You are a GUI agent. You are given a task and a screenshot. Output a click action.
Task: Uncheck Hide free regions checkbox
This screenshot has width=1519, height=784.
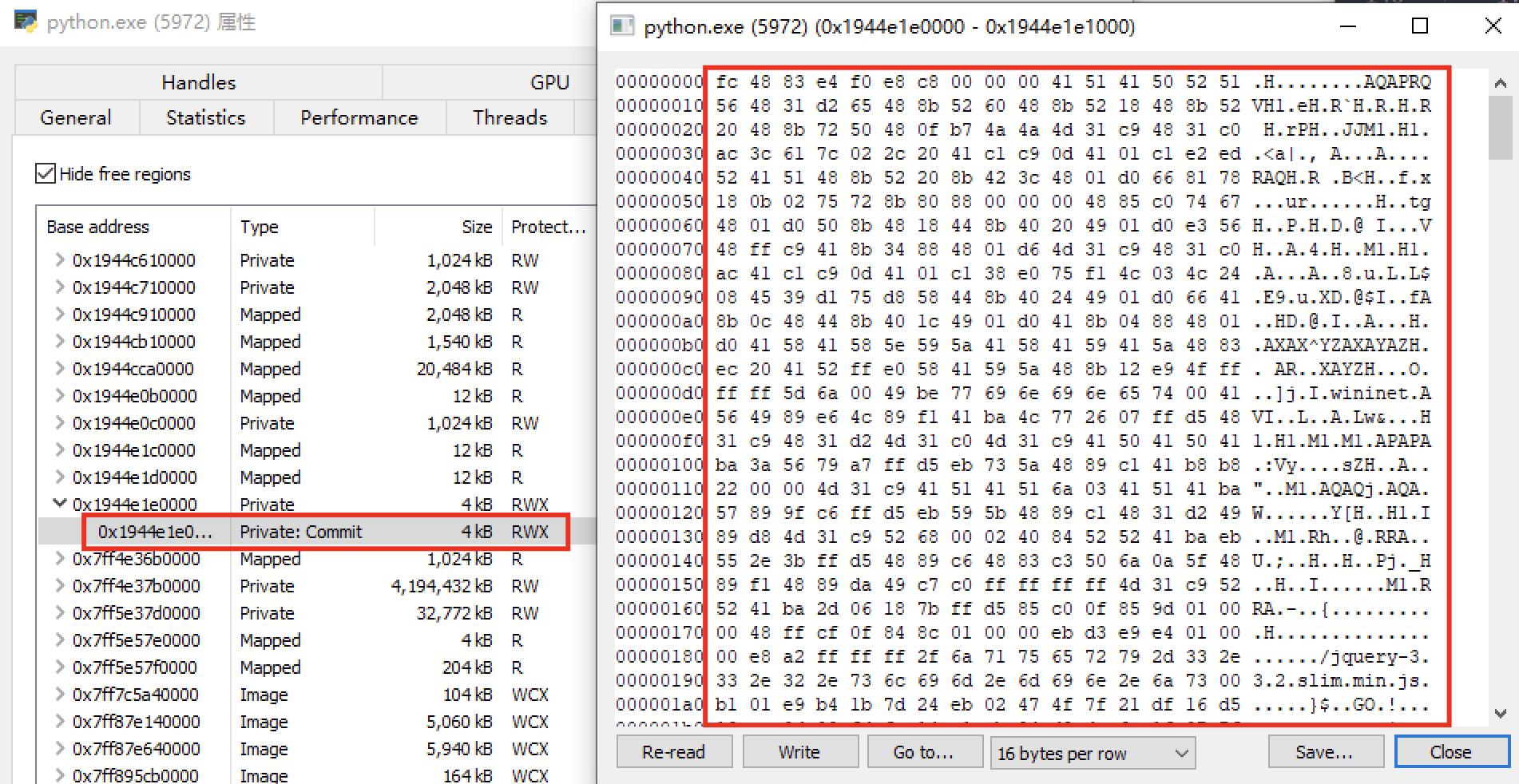click(x=46, y=174)
